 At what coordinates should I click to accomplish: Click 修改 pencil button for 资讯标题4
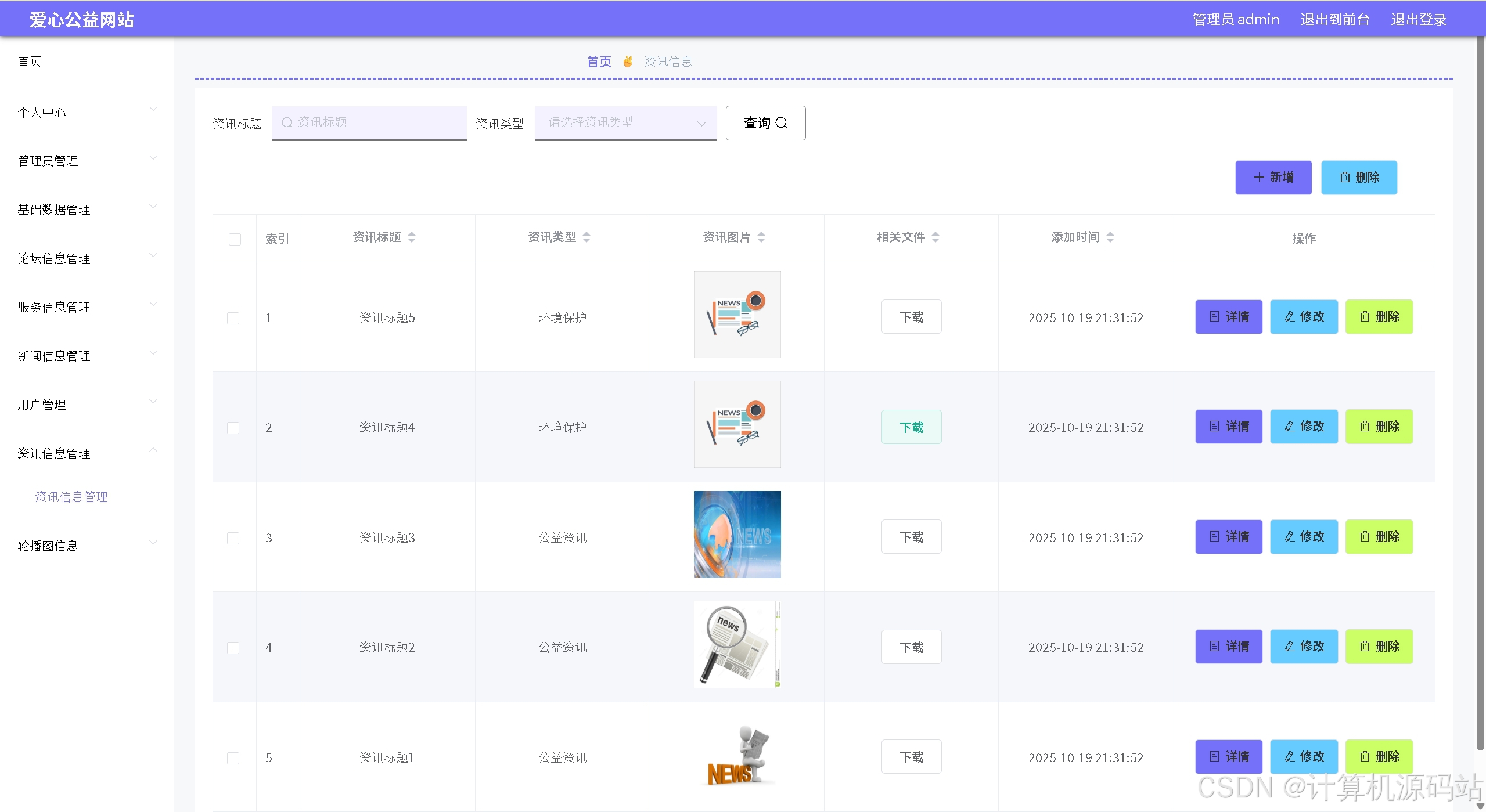pos(1304,427)
